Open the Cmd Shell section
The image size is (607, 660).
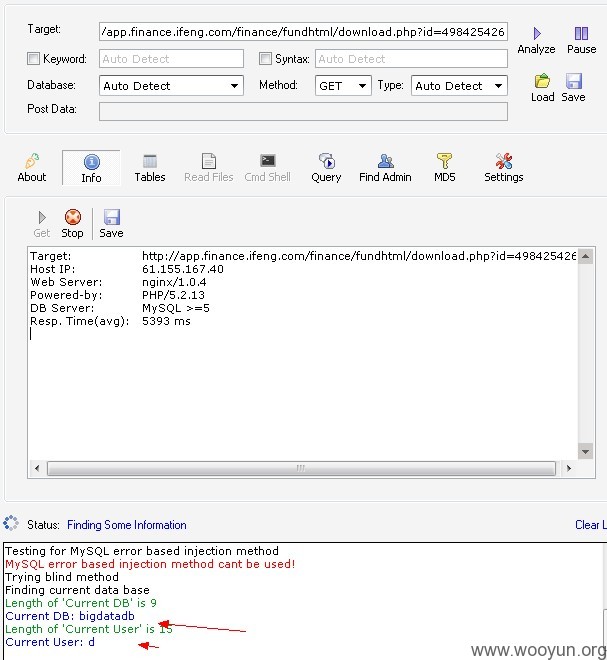point(268,168)
